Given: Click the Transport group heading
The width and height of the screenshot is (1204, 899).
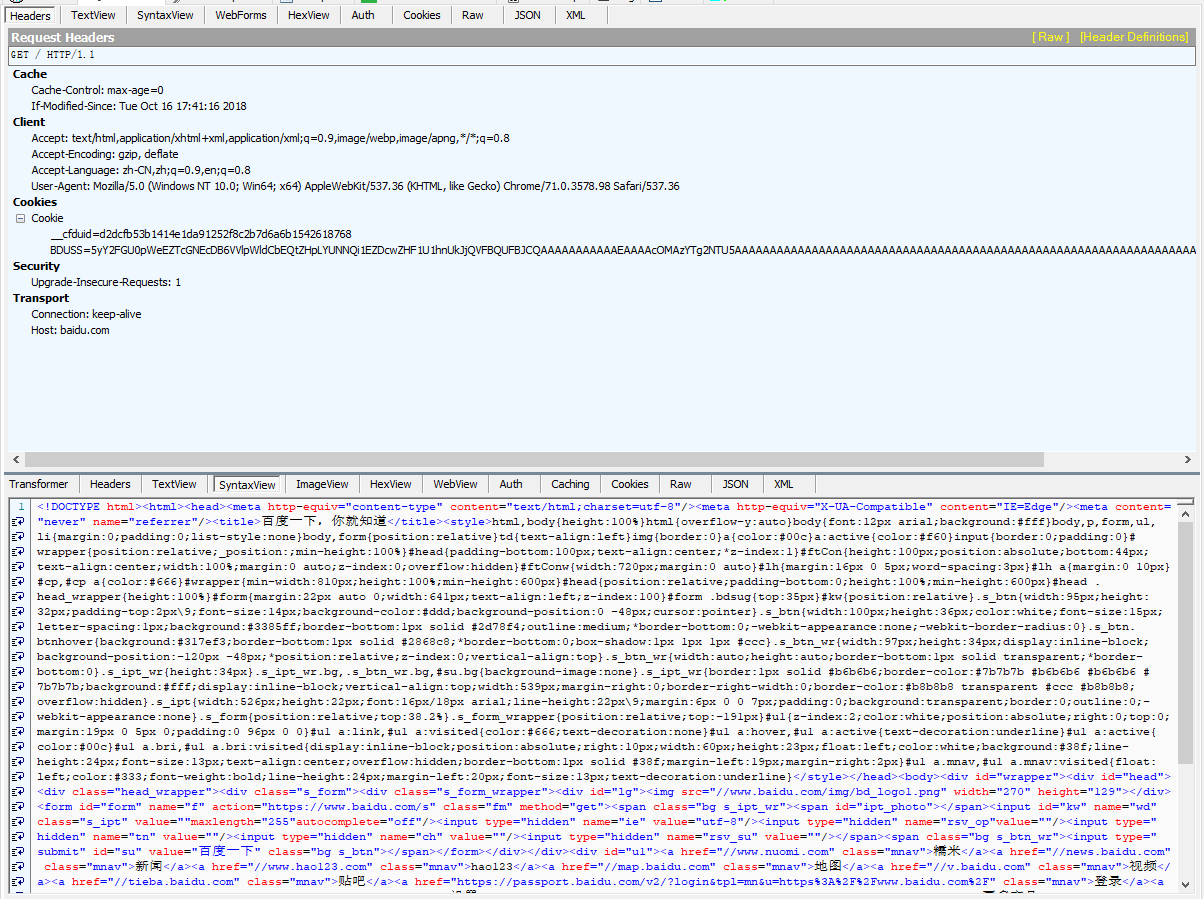Looking at the screenshot, I should pos(41,298).
